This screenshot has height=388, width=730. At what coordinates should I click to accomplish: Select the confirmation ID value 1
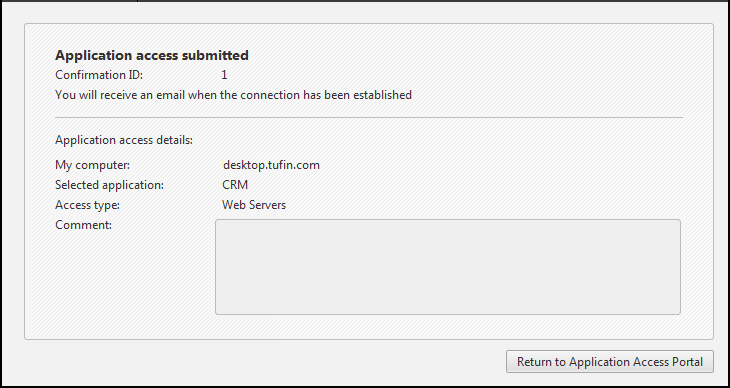[224, 75]
